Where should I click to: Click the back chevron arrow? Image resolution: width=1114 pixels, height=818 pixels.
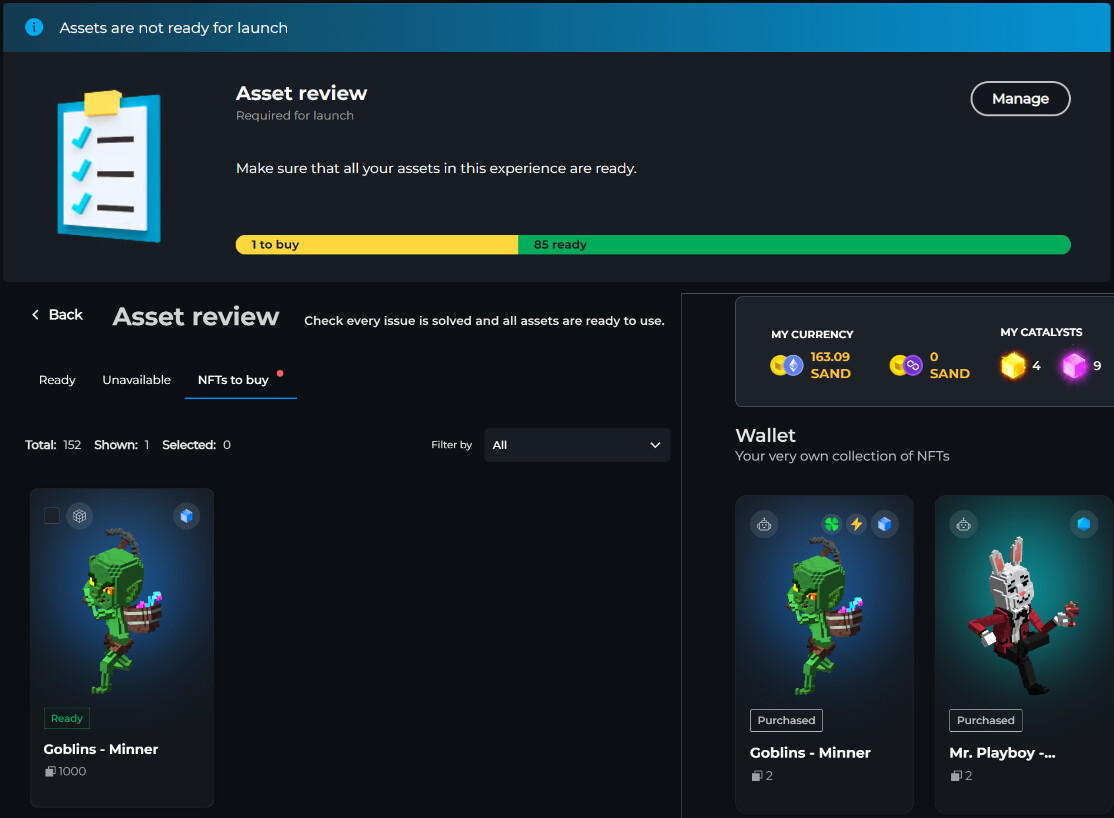(x=35, y=314)
